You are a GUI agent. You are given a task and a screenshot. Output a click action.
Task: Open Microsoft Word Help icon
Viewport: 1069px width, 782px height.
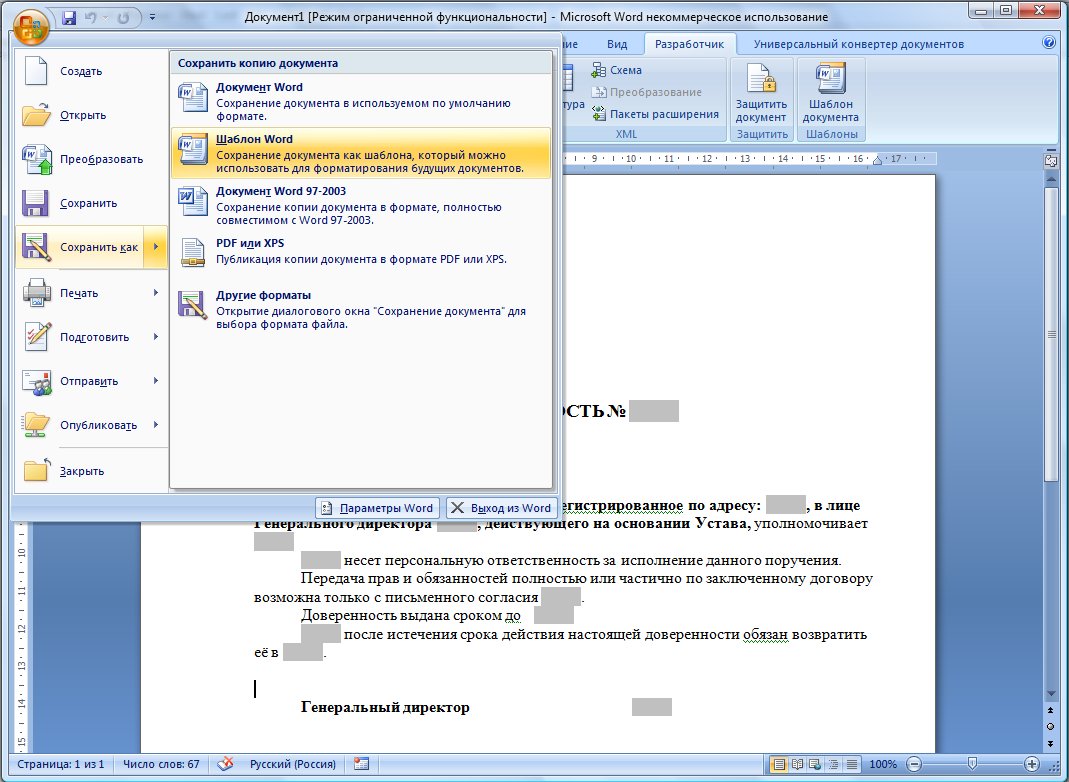pos(1049,42)
